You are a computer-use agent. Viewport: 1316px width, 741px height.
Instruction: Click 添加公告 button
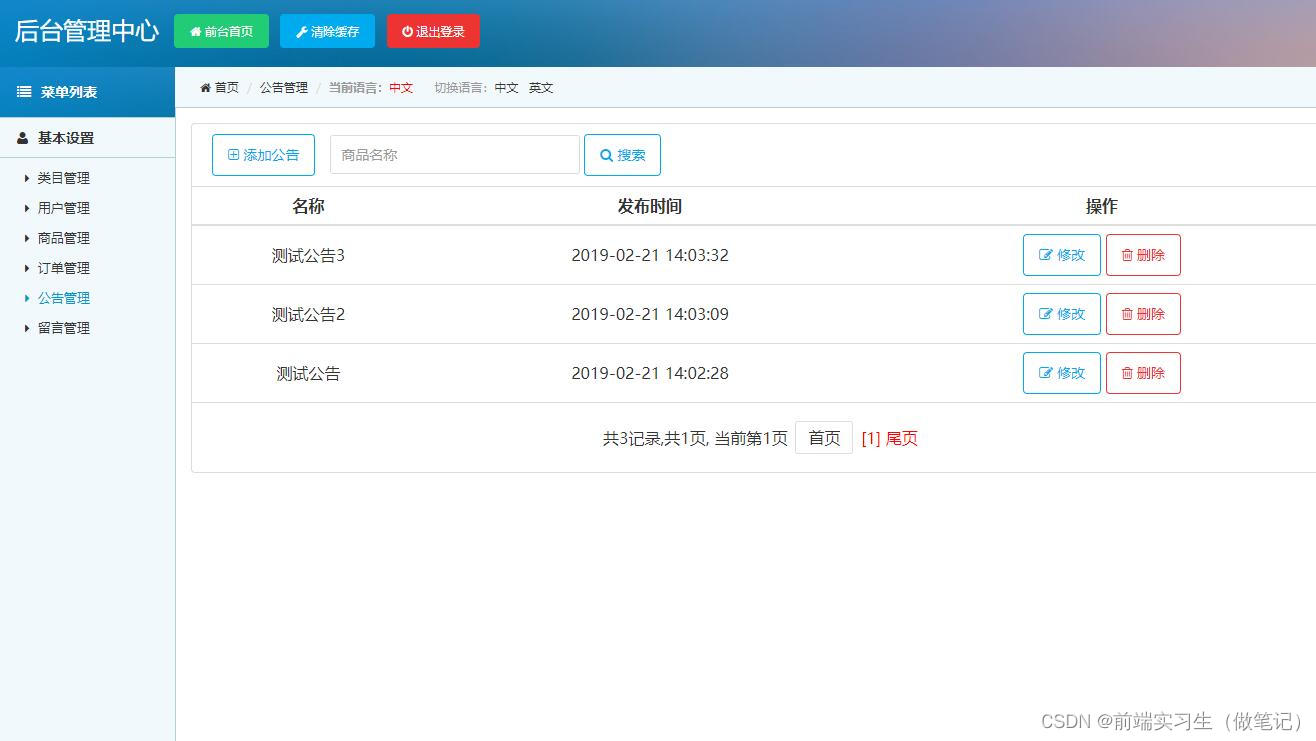pyautogui.click(x=263, y=155)
